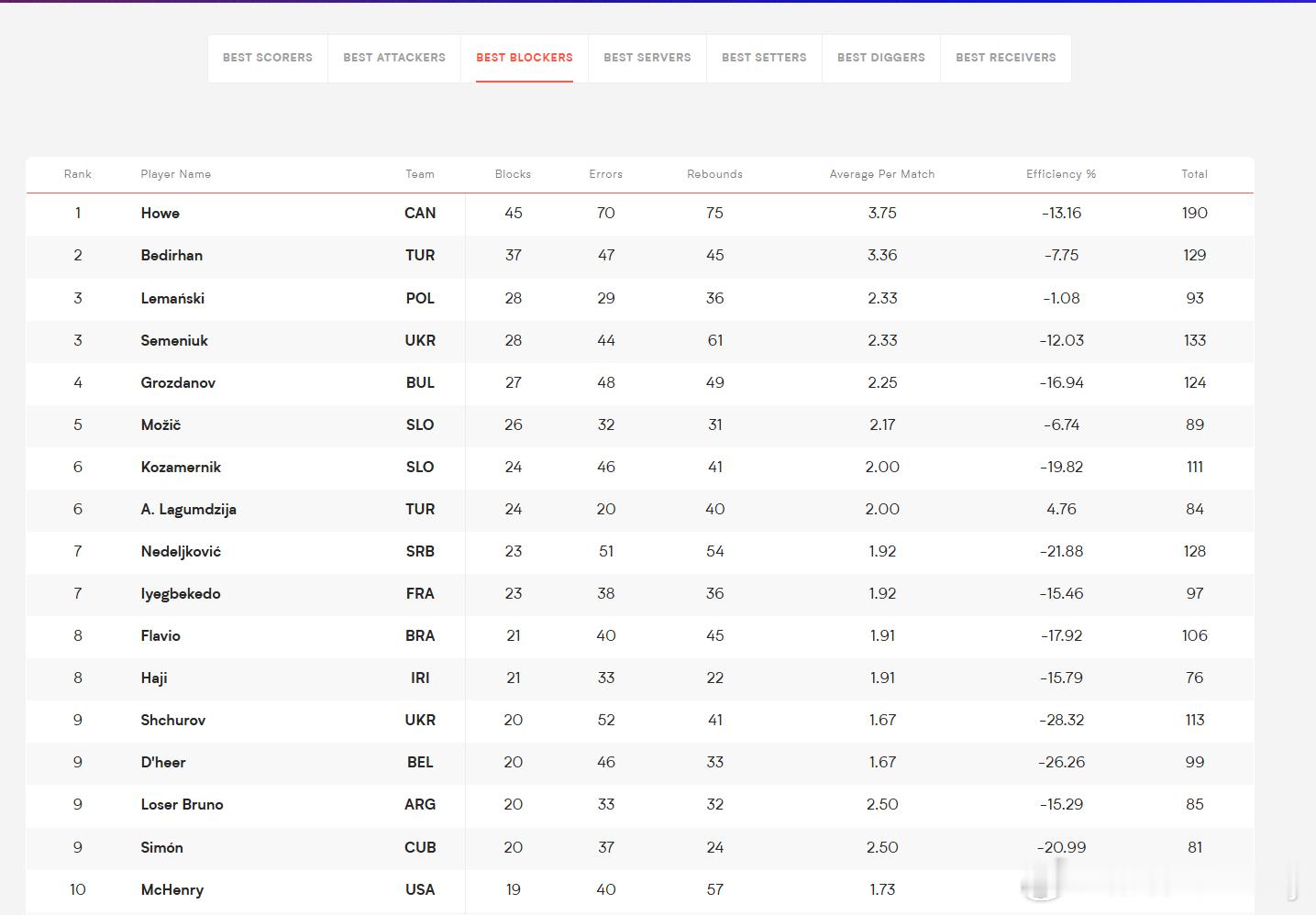1316x915 pixels.
Task: Click the Total column header
Action: 1195,174
